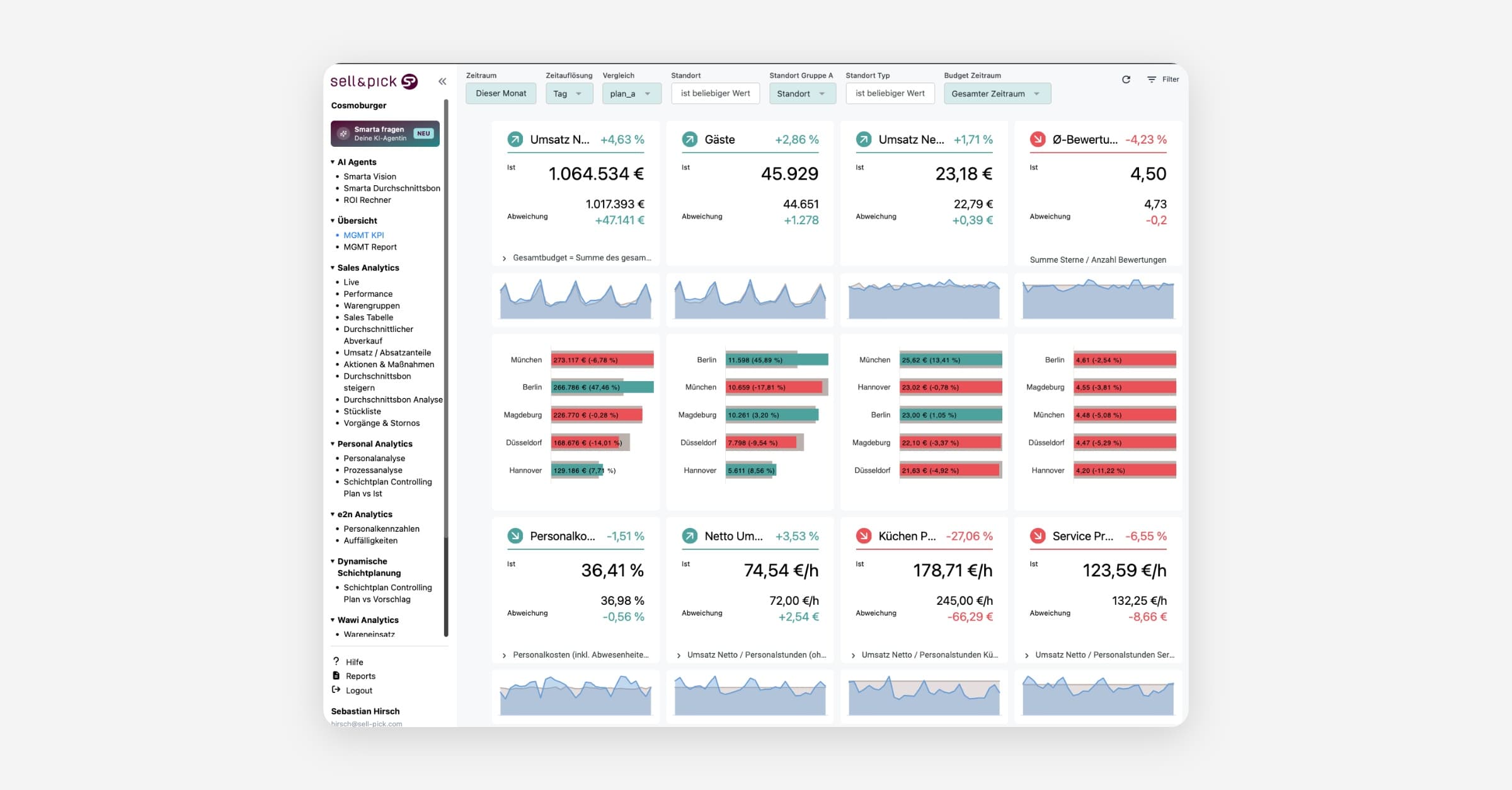Open Stückliste menu item
Screen dimensions: 1512x790
pos(362,411)
